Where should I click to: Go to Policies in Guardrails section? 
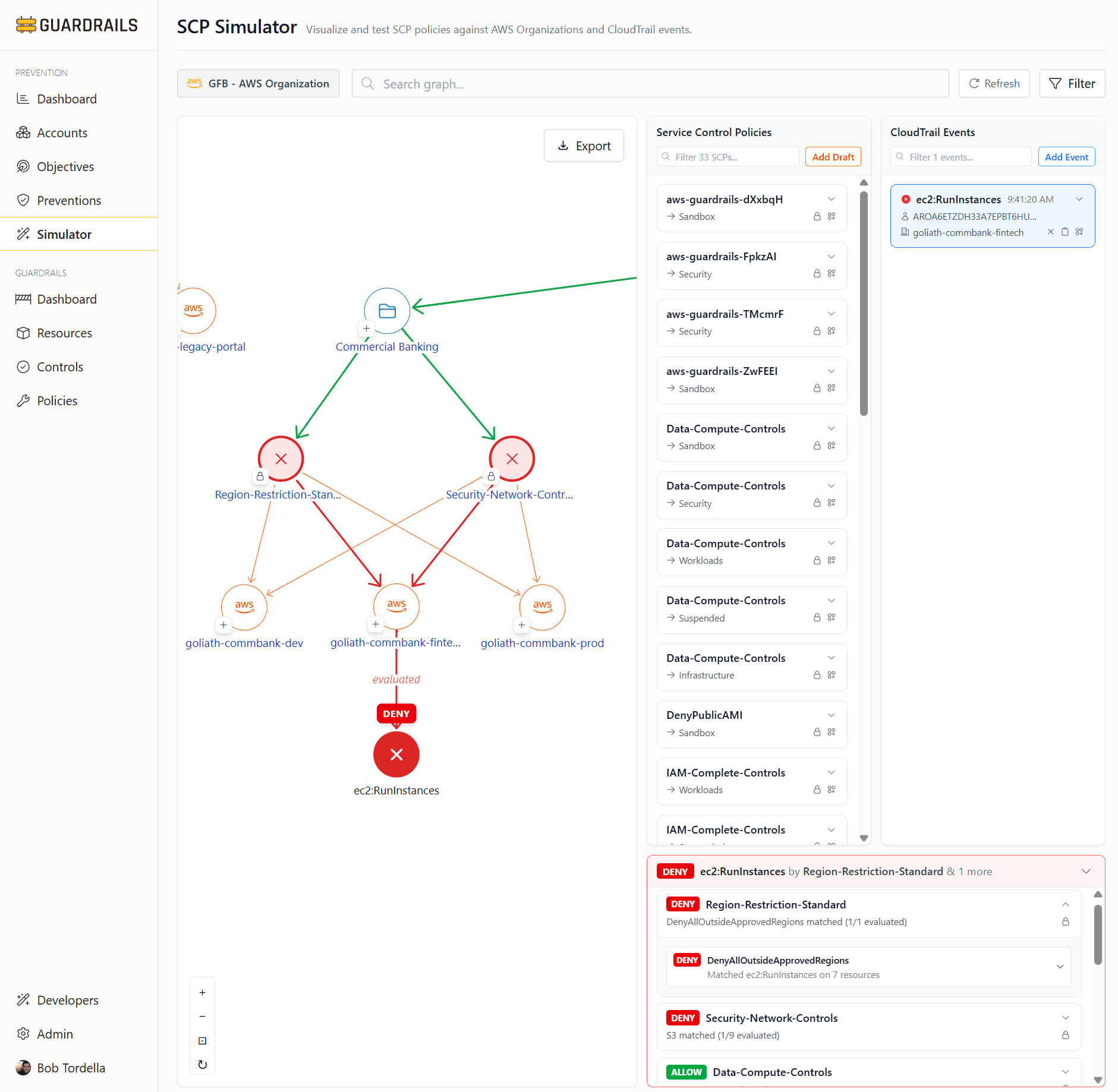pyautogui.click(x=57, y=401)
